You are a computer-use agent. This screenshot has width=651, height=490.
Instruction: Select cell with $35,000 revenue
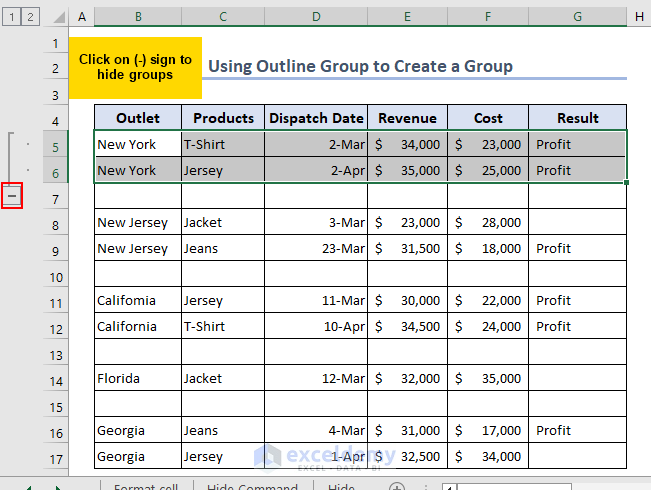click(x=407, y=170)
